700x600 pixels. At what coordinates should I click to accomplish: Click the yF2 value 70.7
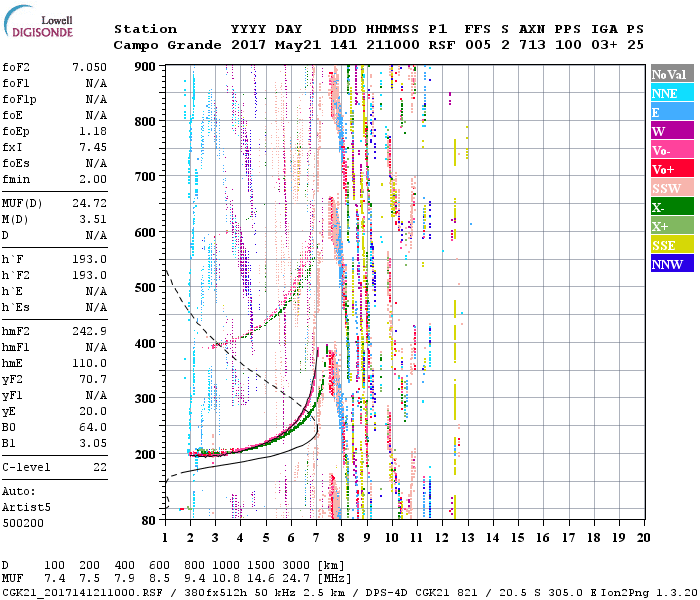tap(93, 379)
